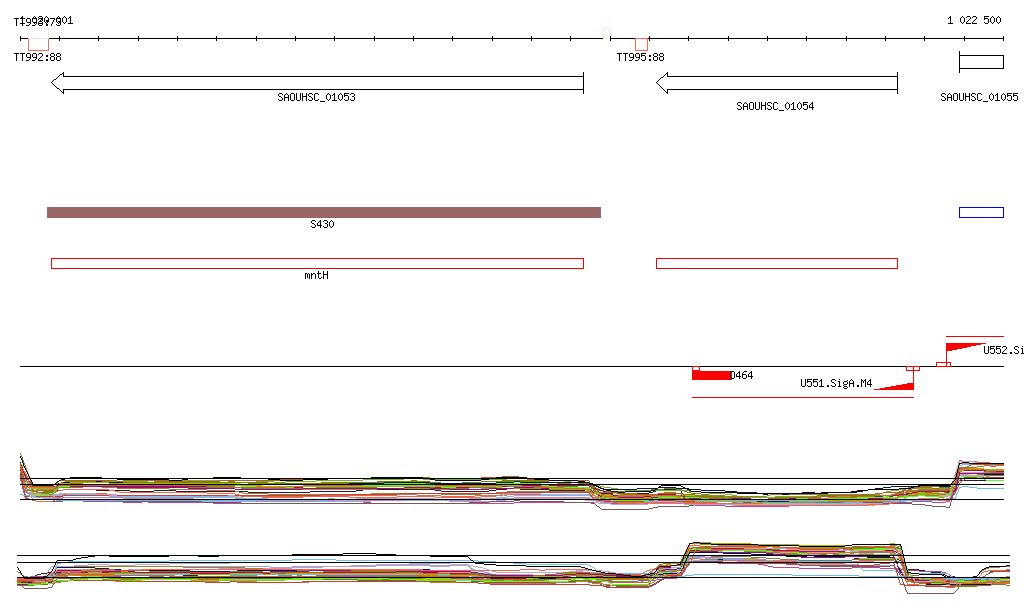Select the SAOUHSC_01054 gene arrow
The image size is (1024, 611).
776,83
